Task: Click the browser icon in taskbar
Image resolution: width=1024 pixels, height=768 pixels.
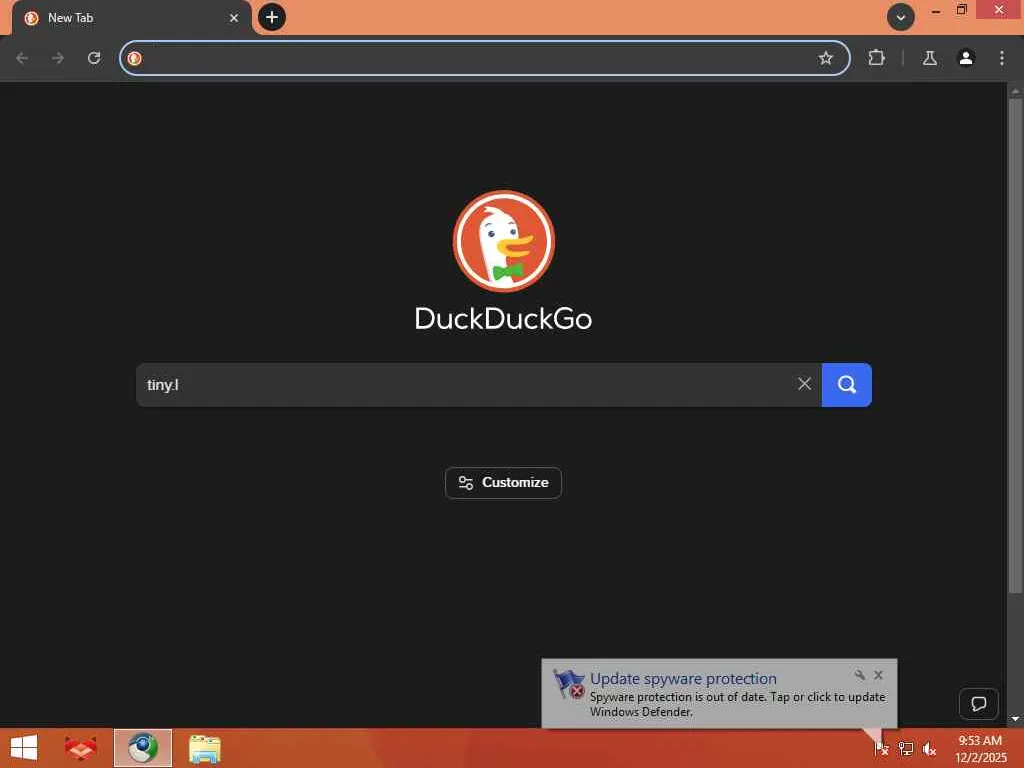Action: coord(143,748)
